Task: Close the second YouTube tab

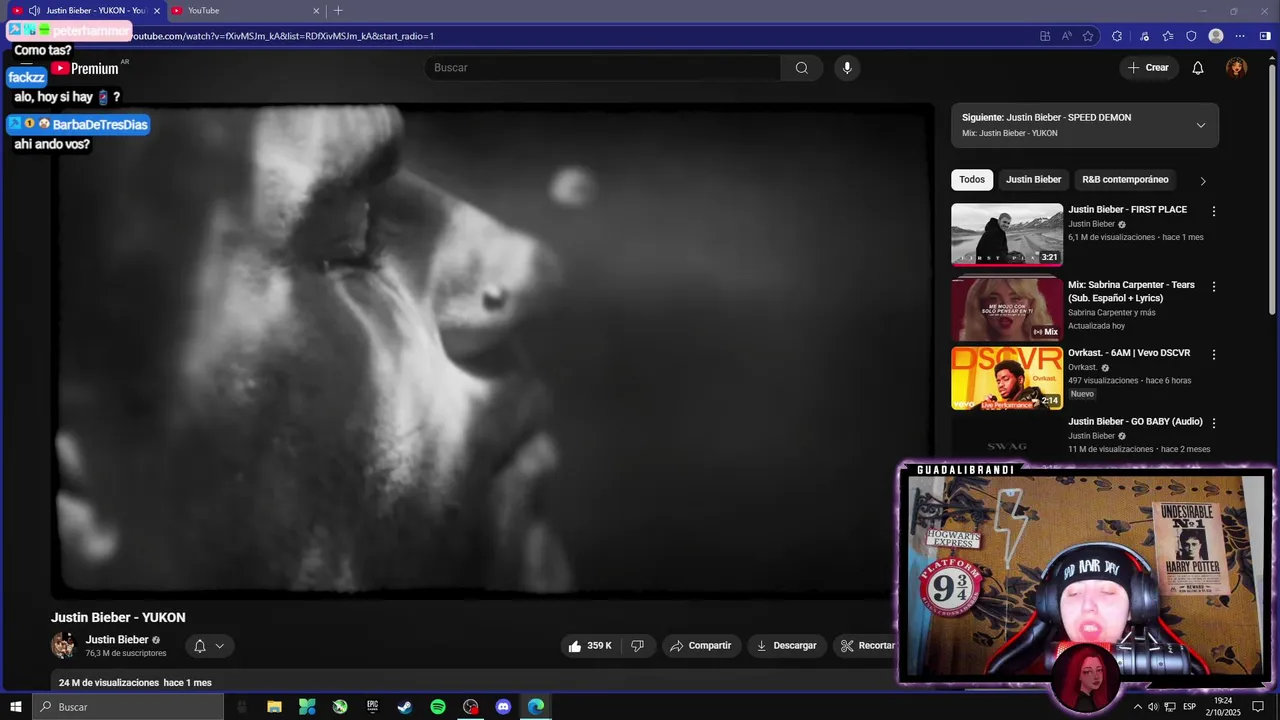Action: coord(316,11)
